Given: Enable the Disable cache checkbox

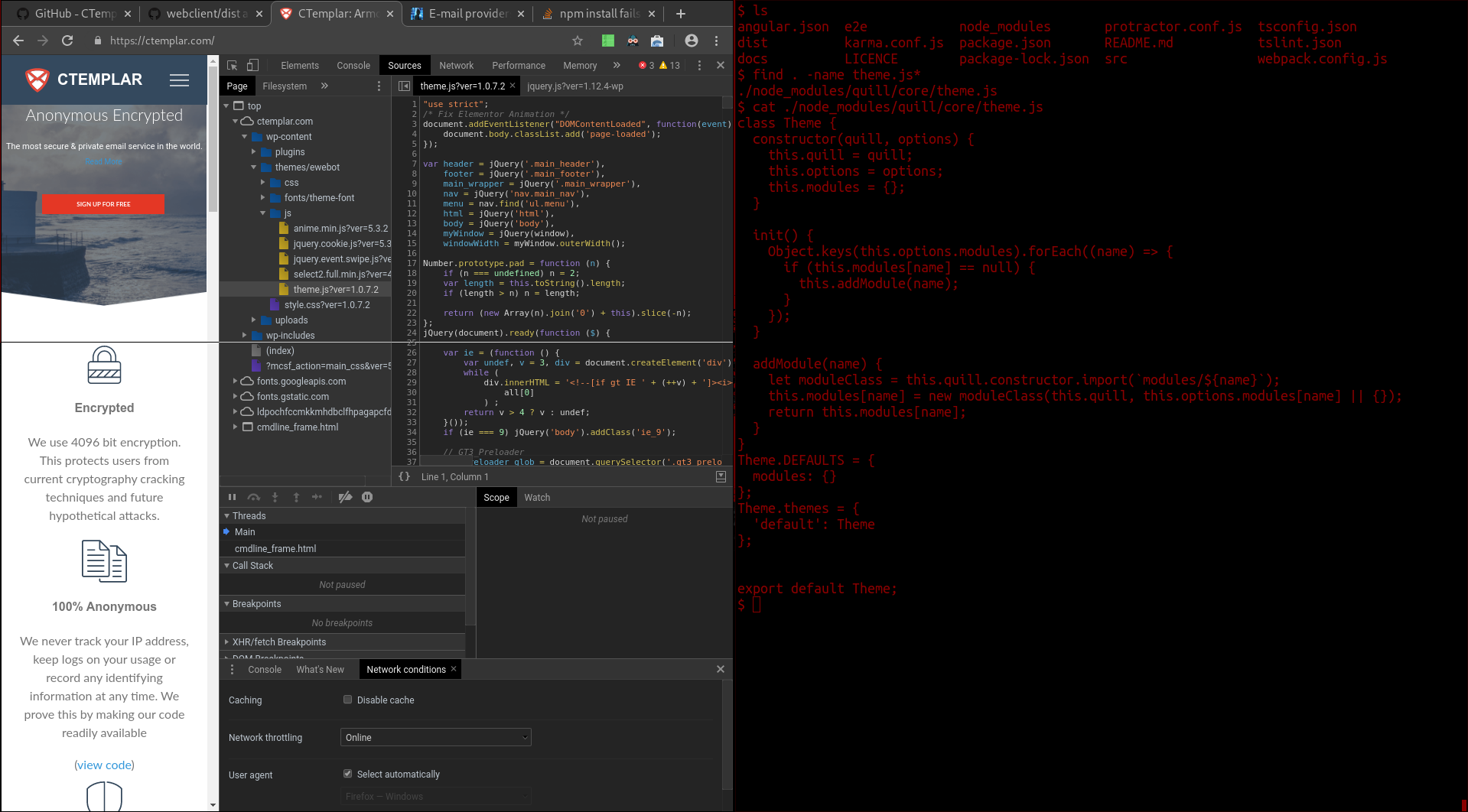Looking at the screenshot, I should [x=348, y=700].
